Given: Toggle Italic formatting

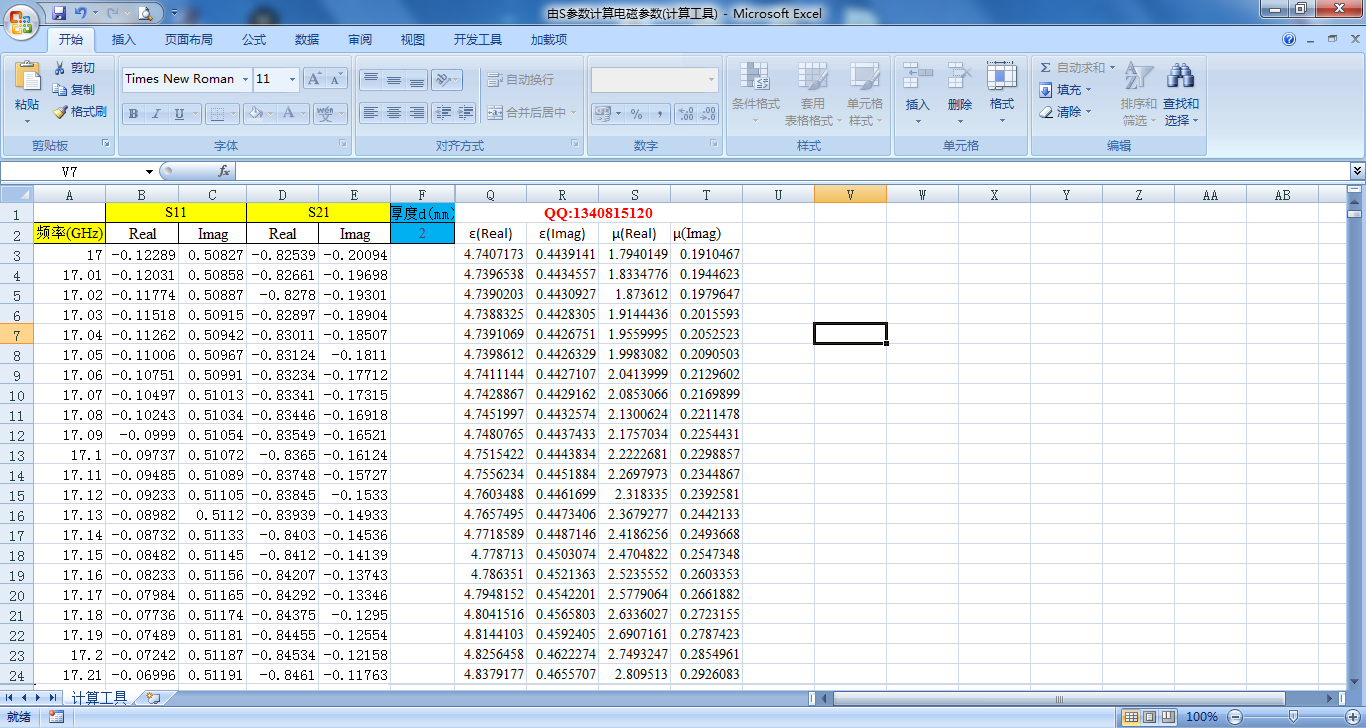Looking at the screenshot, I should point(156,113).
